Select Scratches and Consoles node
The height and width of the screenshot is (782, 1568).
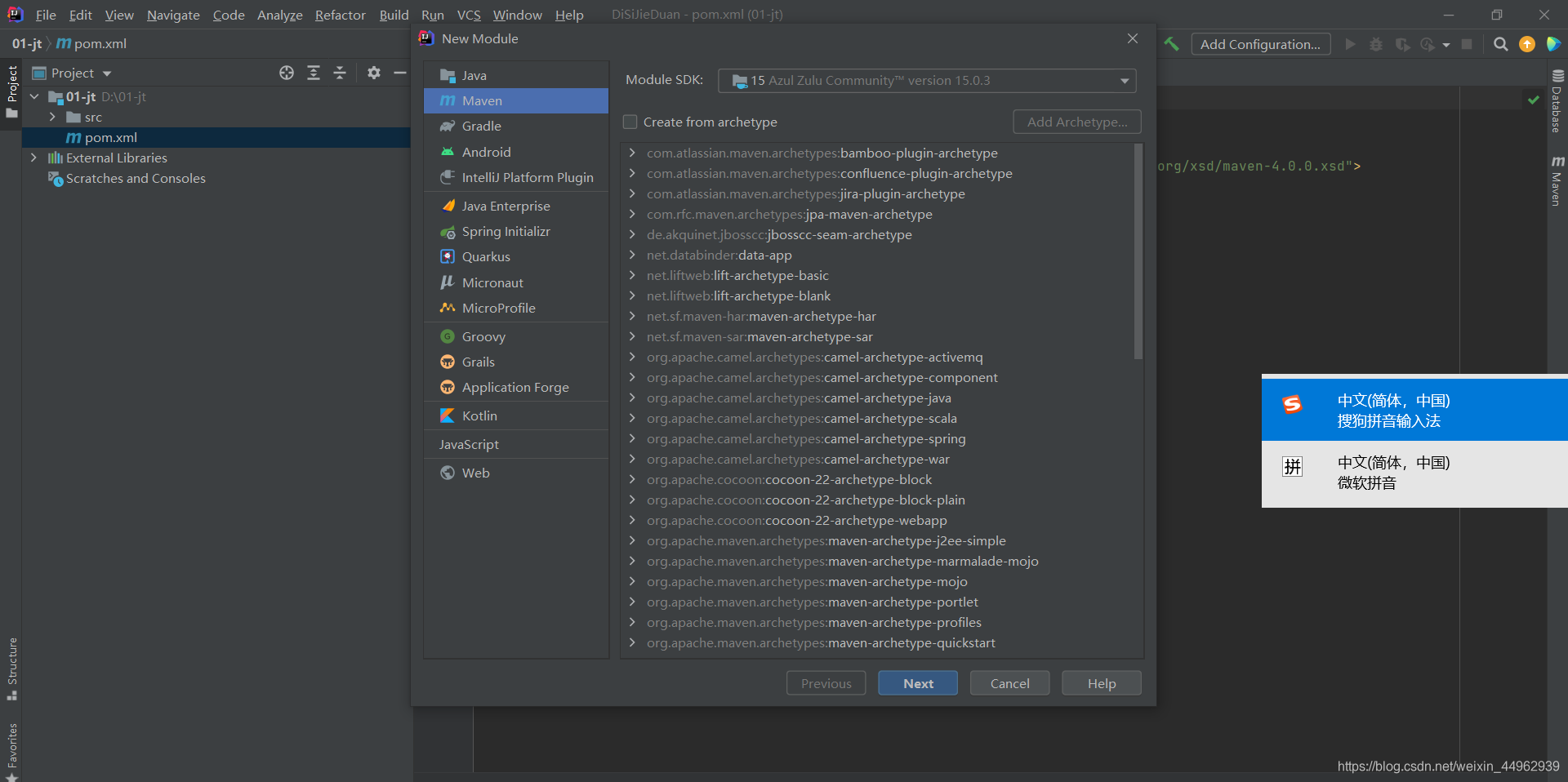coord(136,178)
